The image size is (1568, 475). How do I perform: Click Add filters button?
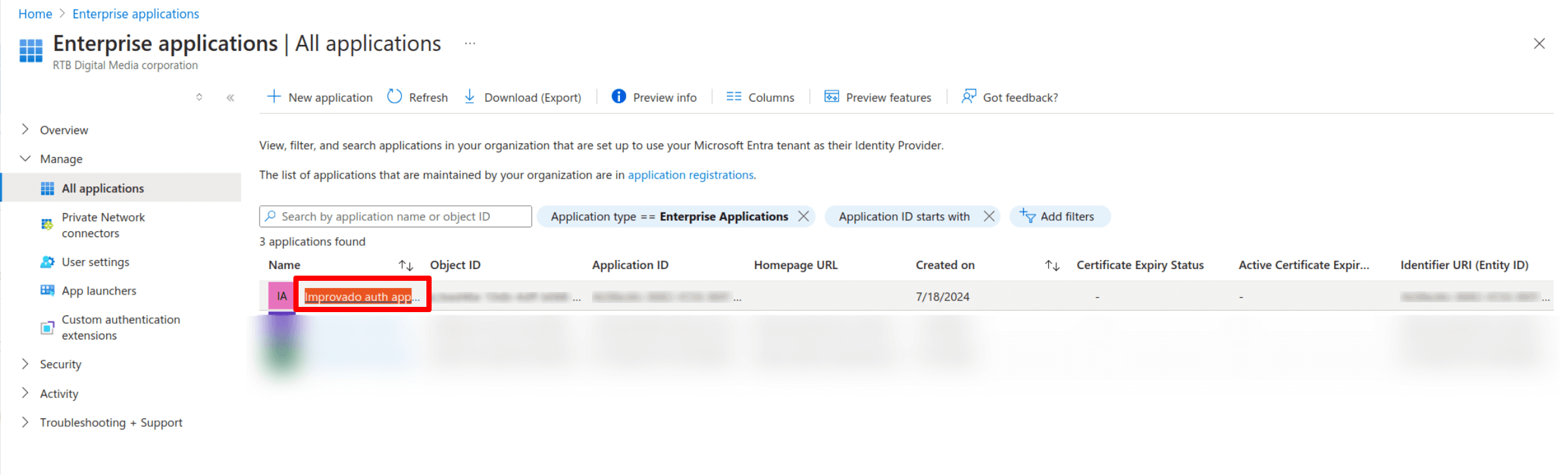(x=1059, y=216)
